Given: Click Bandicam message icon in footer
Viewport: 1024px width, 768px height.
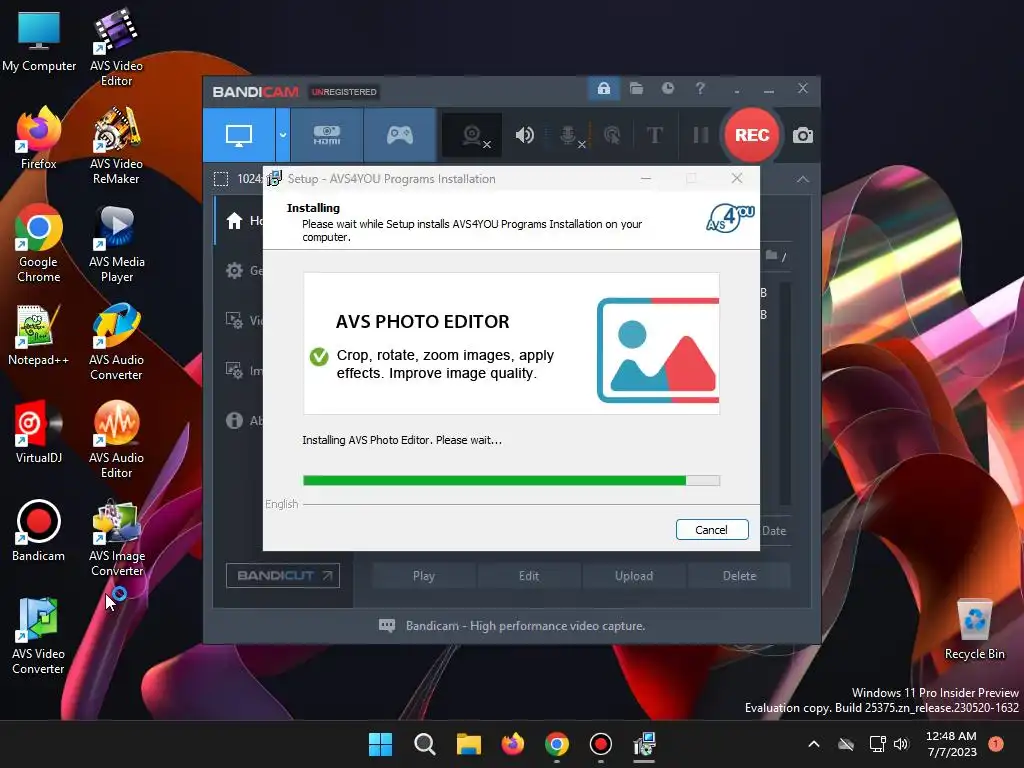Looking at the screenshot, I should click(x=387, y=626).
